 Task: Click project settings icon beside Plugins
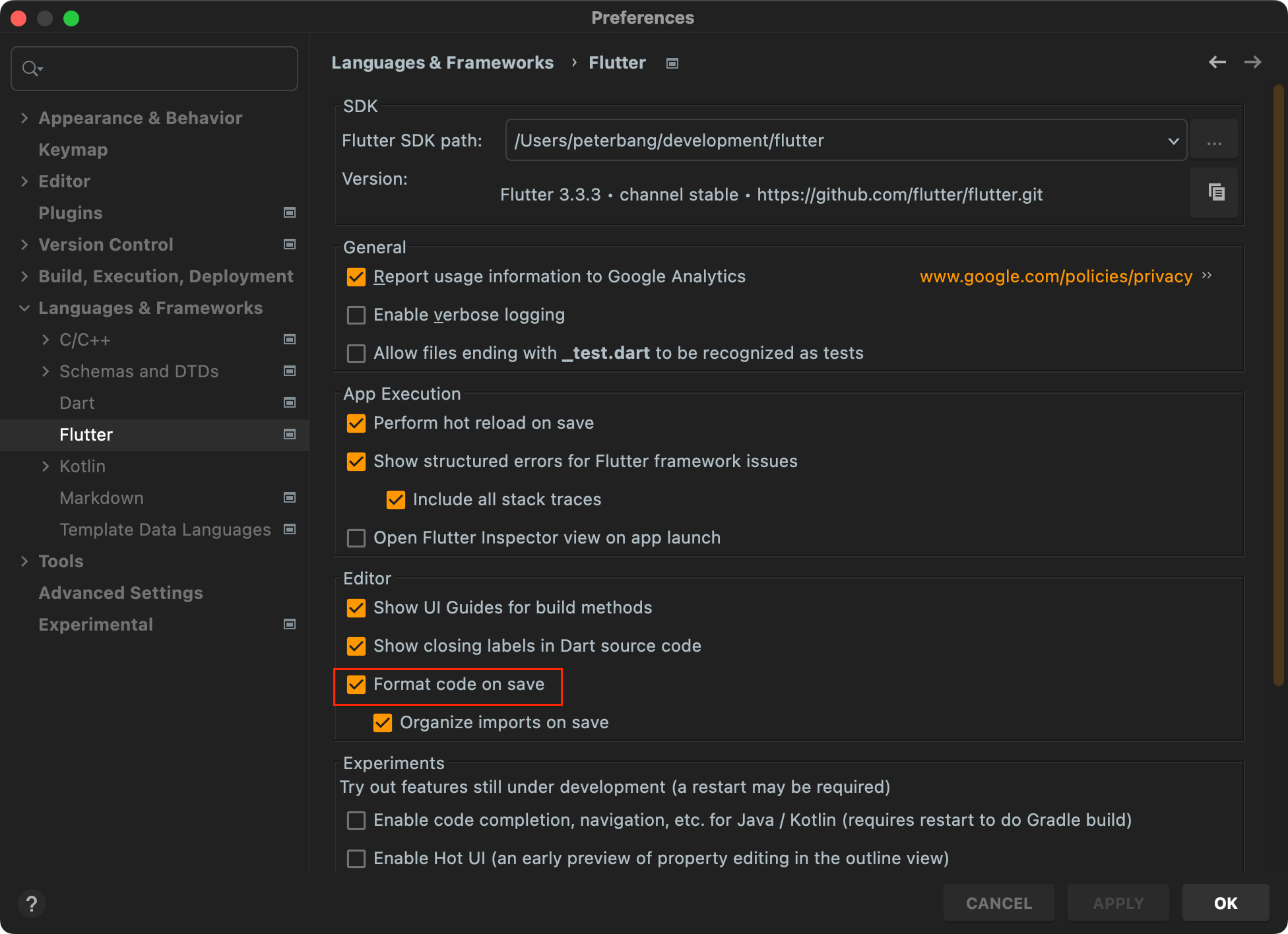pos(289,212)
